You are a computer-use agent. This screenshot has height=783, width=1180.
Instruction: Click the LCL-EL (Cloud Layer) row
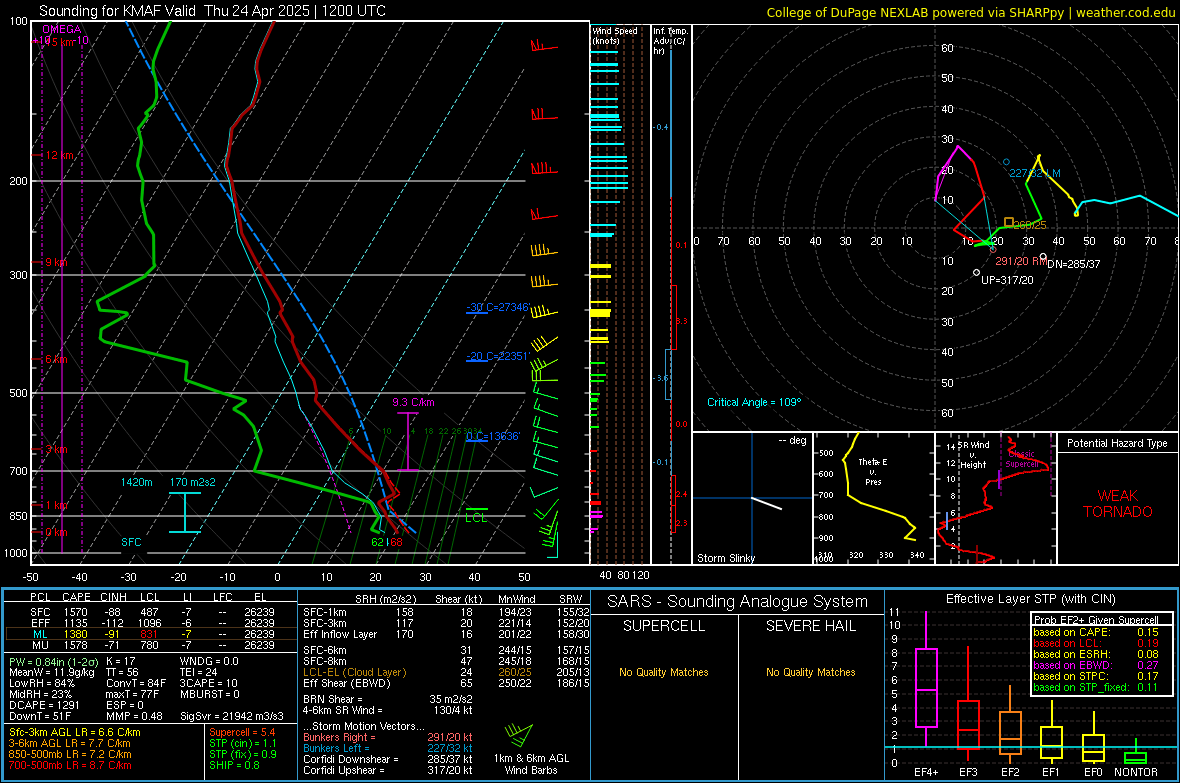445,672
